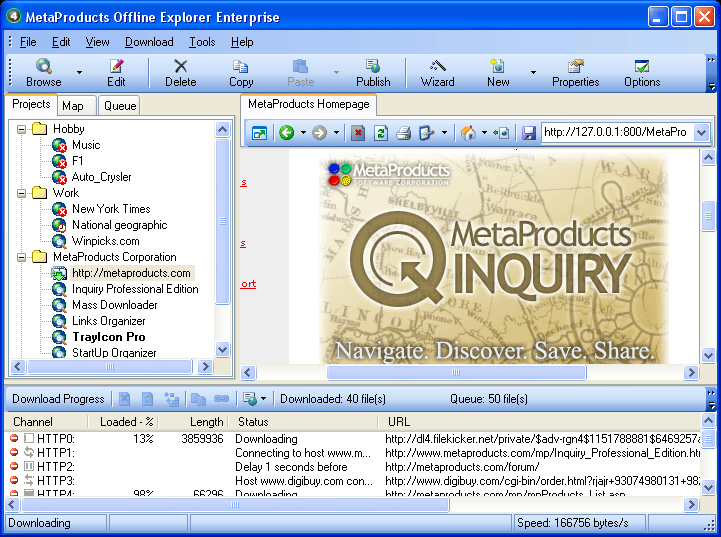Click the URL address input field
Viewport: 721px width, 537px height.
617,132
